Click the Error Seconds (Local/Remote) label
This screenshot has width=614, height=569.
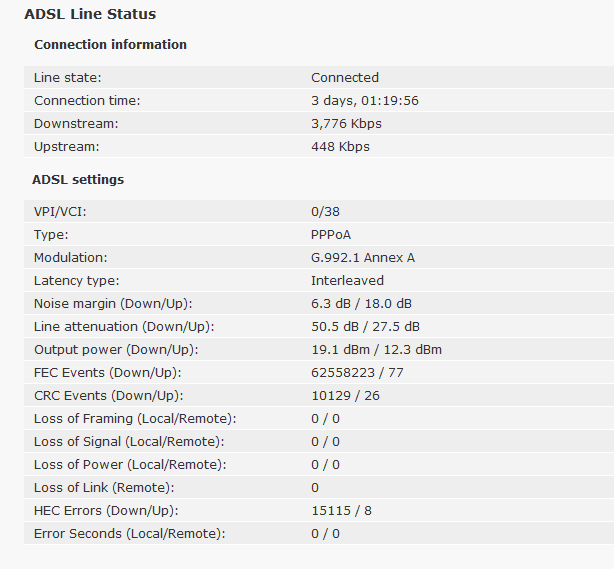[130, 534]
